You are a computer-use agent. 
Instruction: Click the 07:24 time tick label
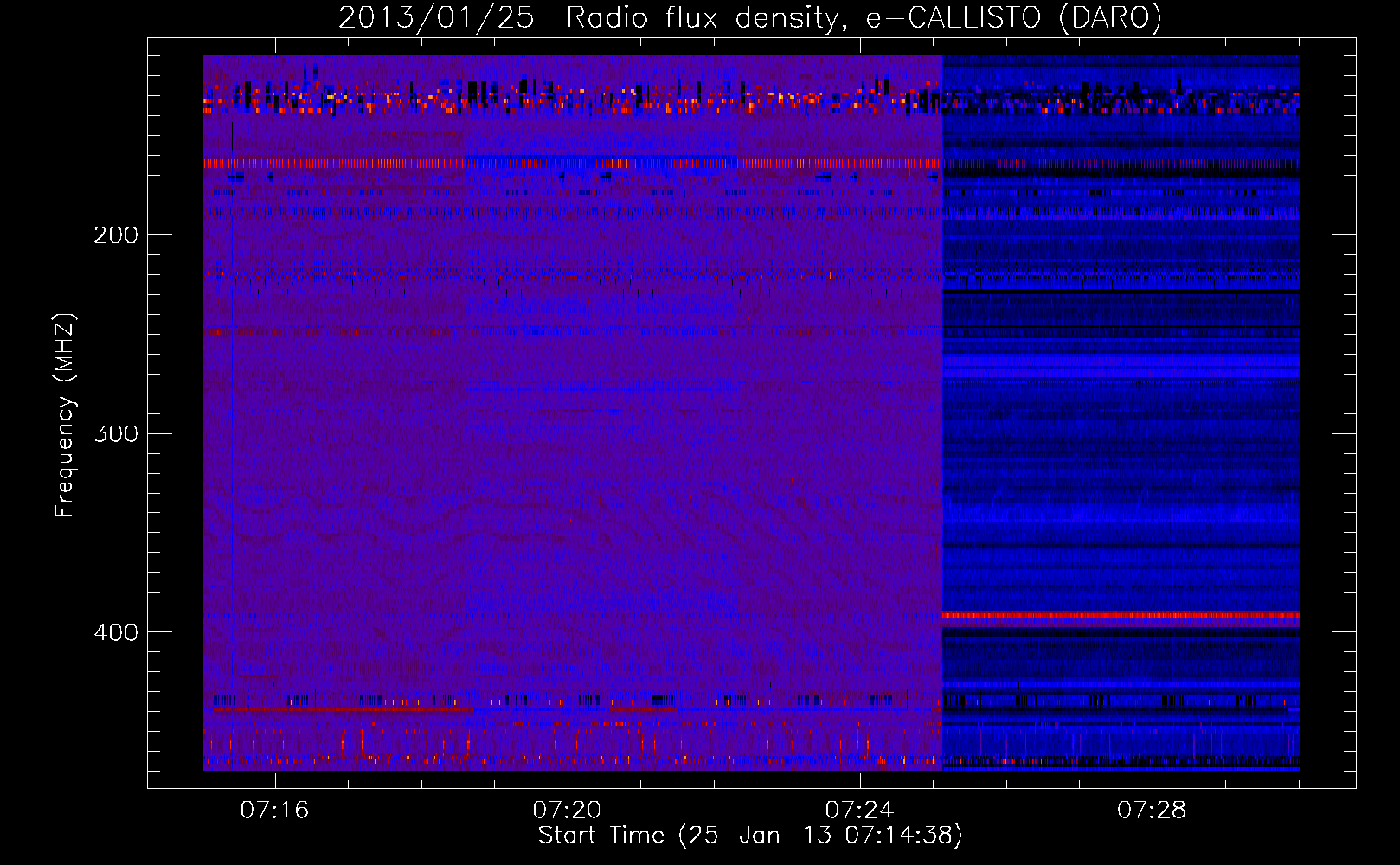[859, 811]
